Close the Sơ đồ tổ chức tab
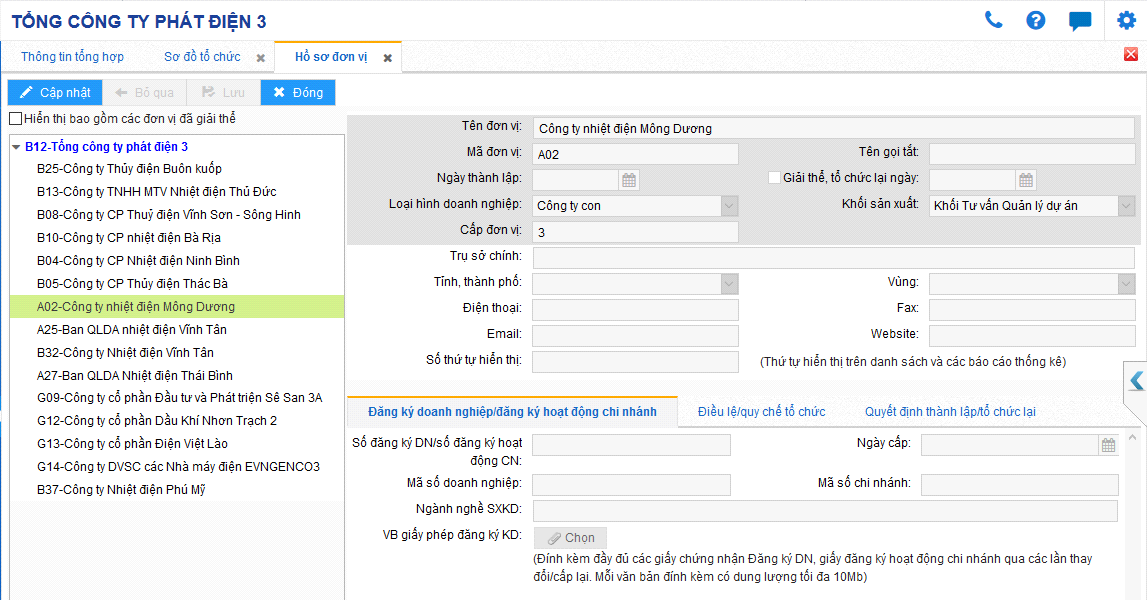Viewport: 1147px width, 600px height. tap(260, 58)
